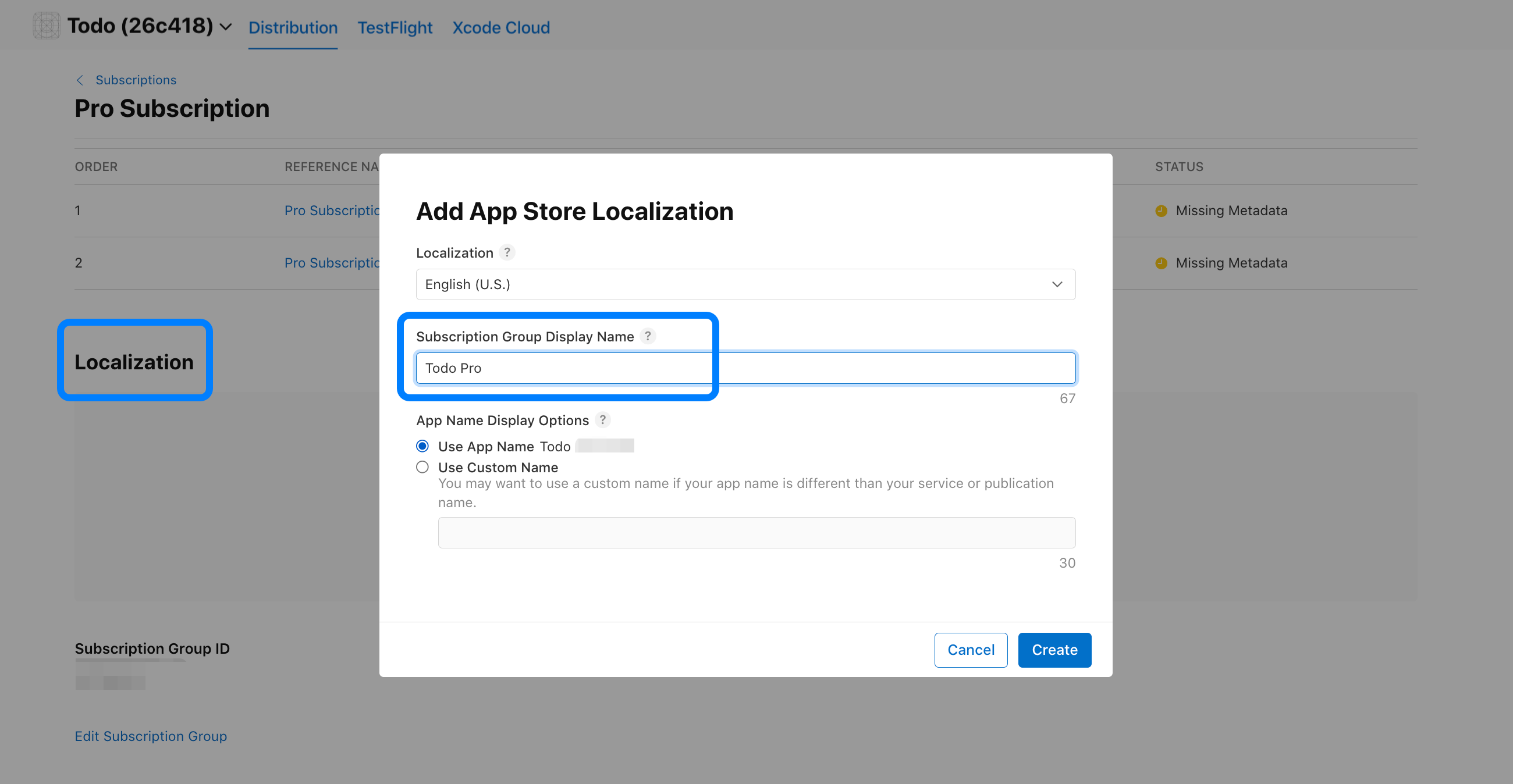Viewport: 1513px width, 784px height.
Task: Click help icon next to Localization label
Action: 507,252
